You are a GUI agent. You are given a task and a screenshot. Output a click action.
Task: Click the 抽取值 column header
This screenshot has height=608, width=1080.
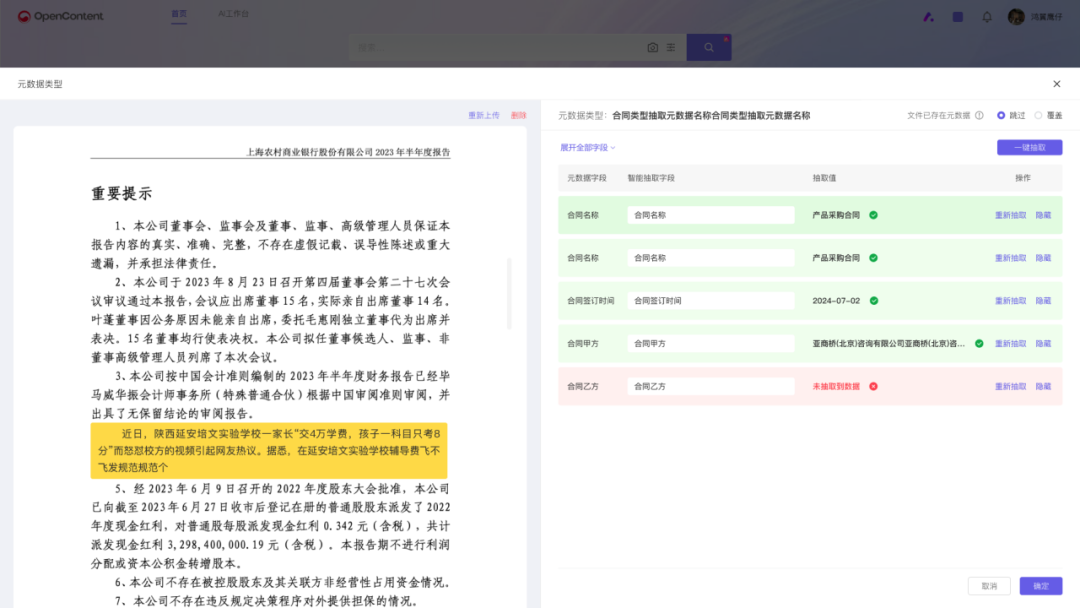point(824,178)
